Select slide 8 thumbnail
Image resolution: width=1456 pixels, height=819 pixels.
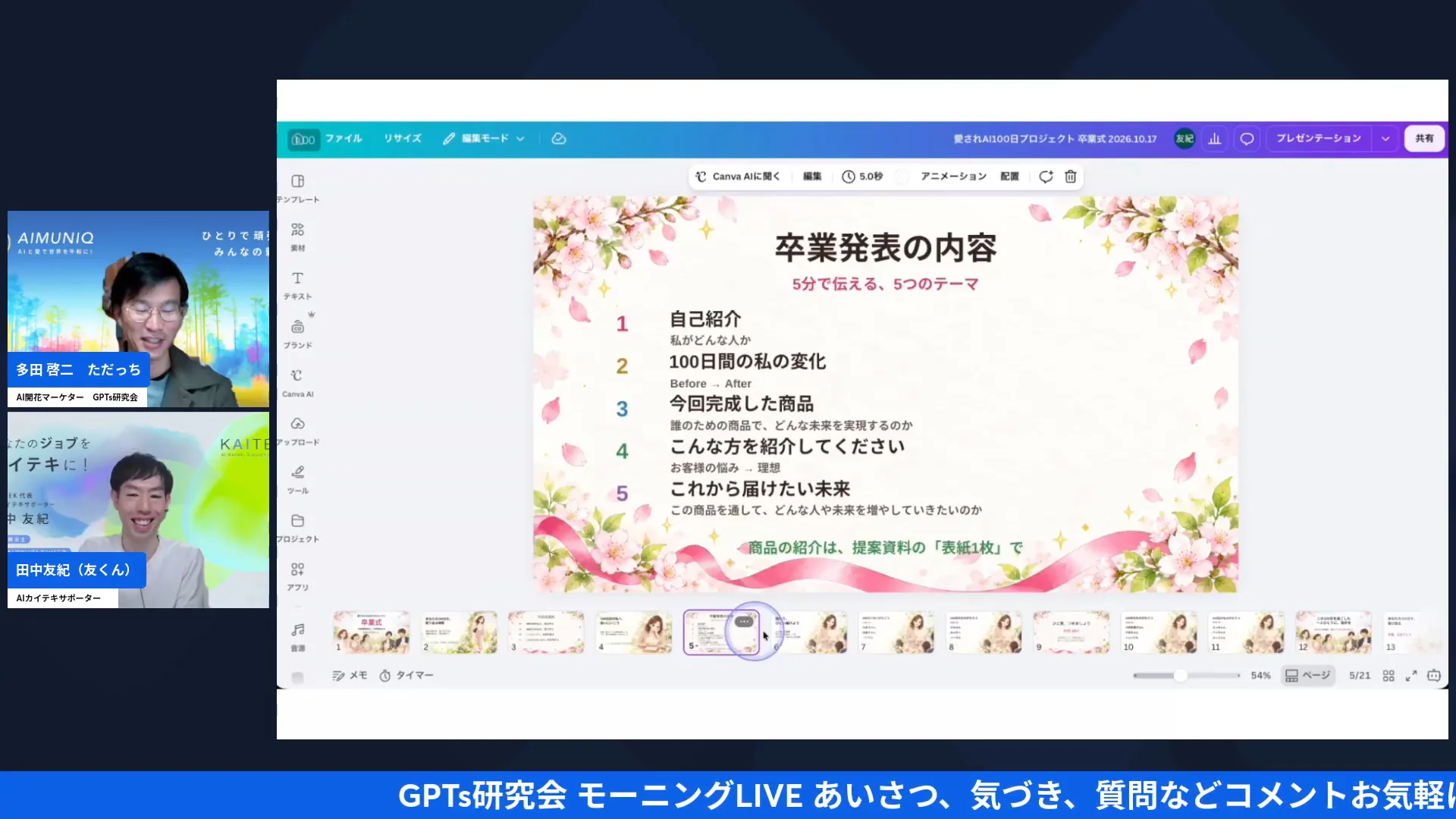point(984,632)
